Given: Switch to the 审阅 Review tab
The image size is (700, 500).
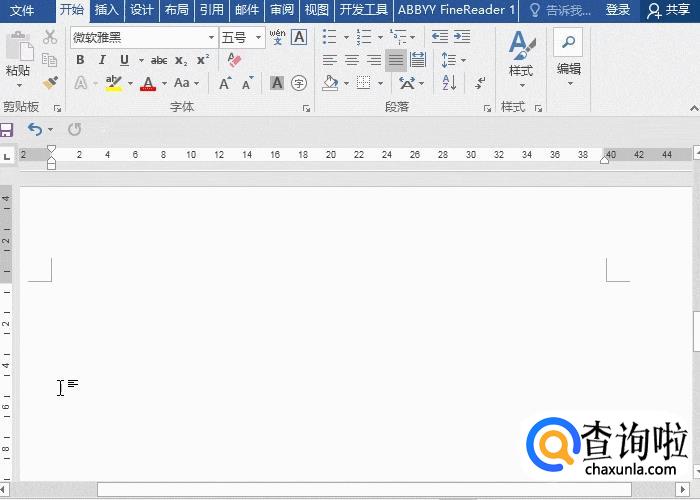Looking at the screenshot, I should pos(282,10).
